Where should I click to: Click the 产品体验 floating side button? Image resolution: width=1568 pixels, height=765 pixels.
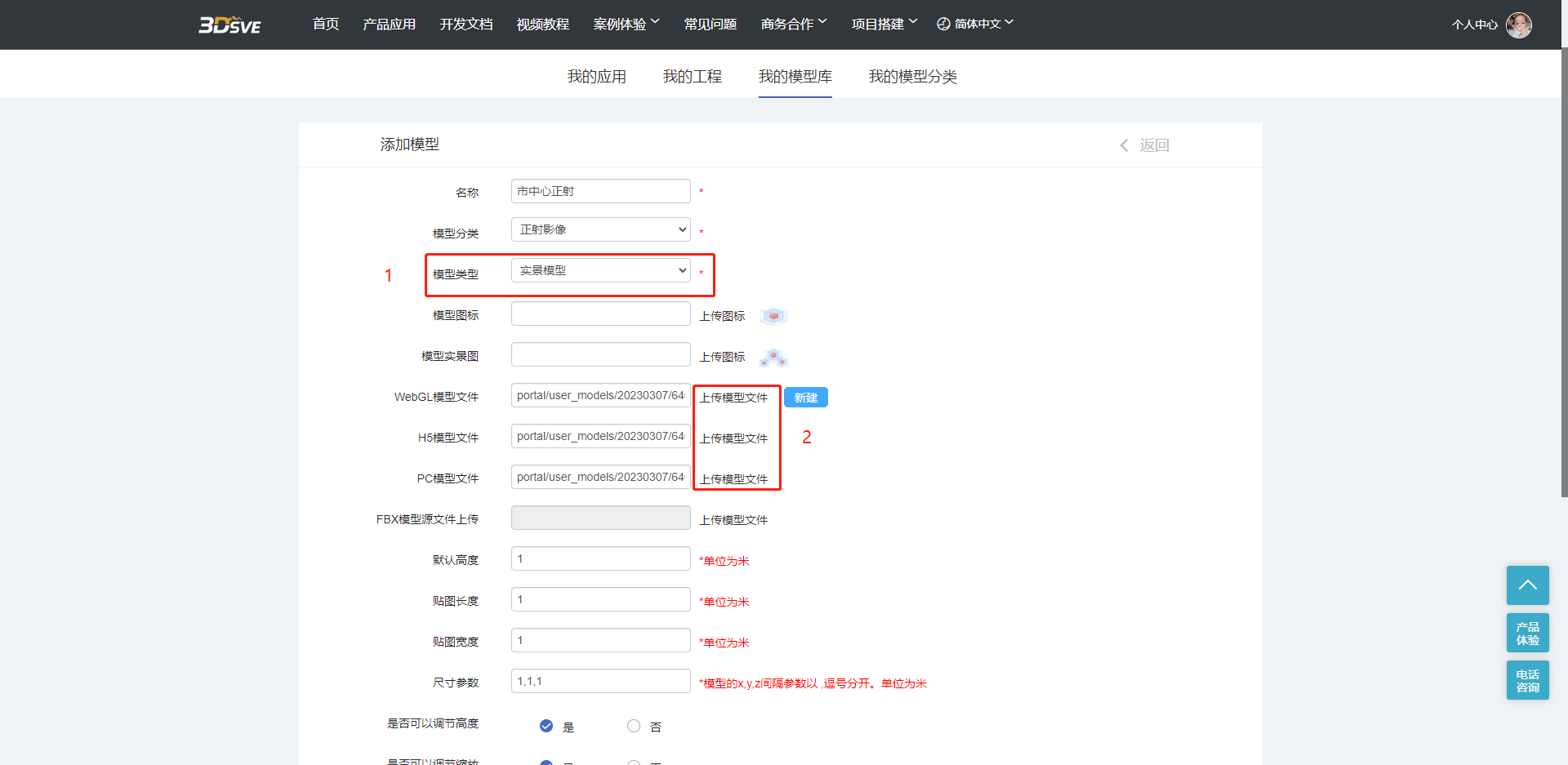pyautogui.click(x=1527, y=633)
